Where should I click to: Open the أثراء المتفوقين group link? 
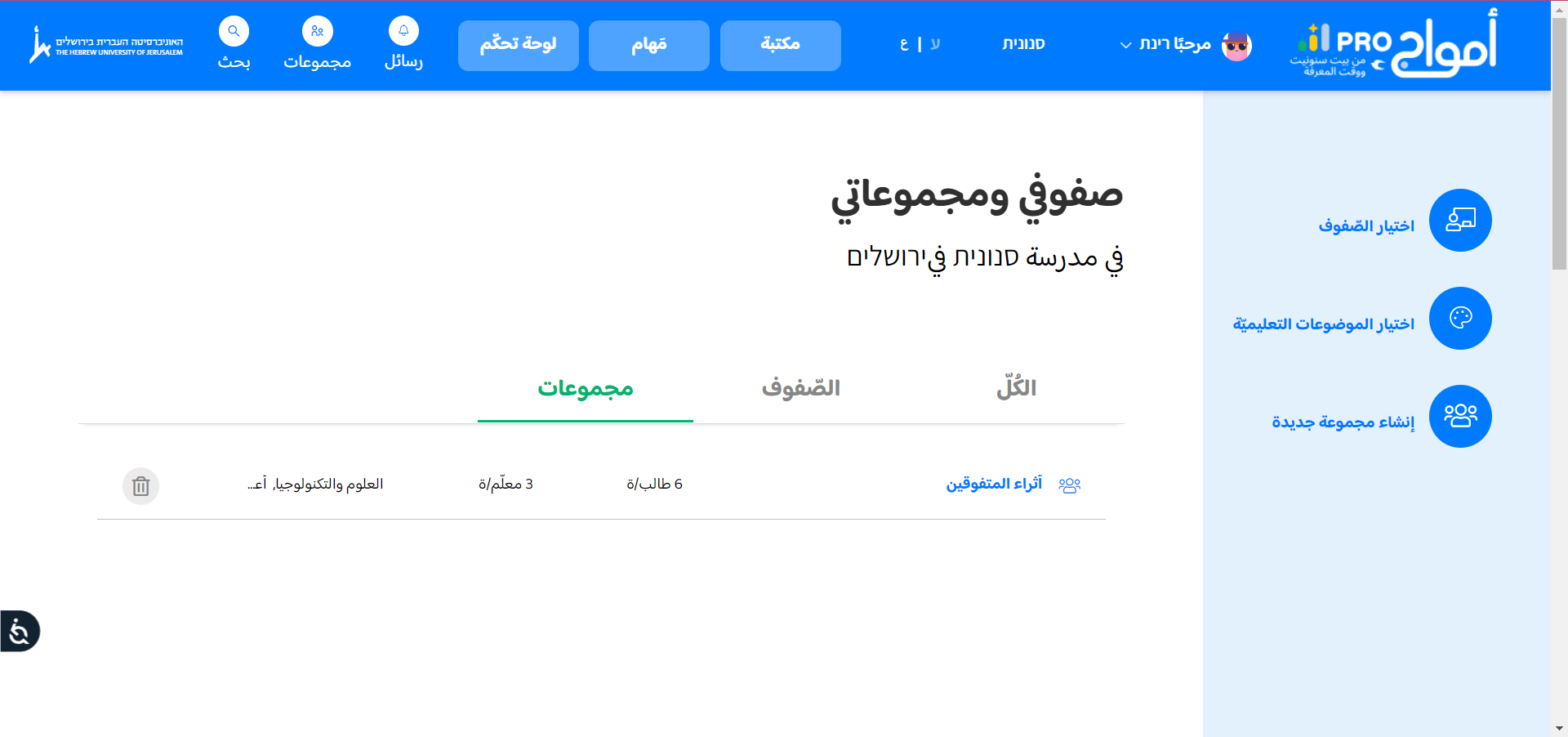pyautogui.click(x=993, y=485)
